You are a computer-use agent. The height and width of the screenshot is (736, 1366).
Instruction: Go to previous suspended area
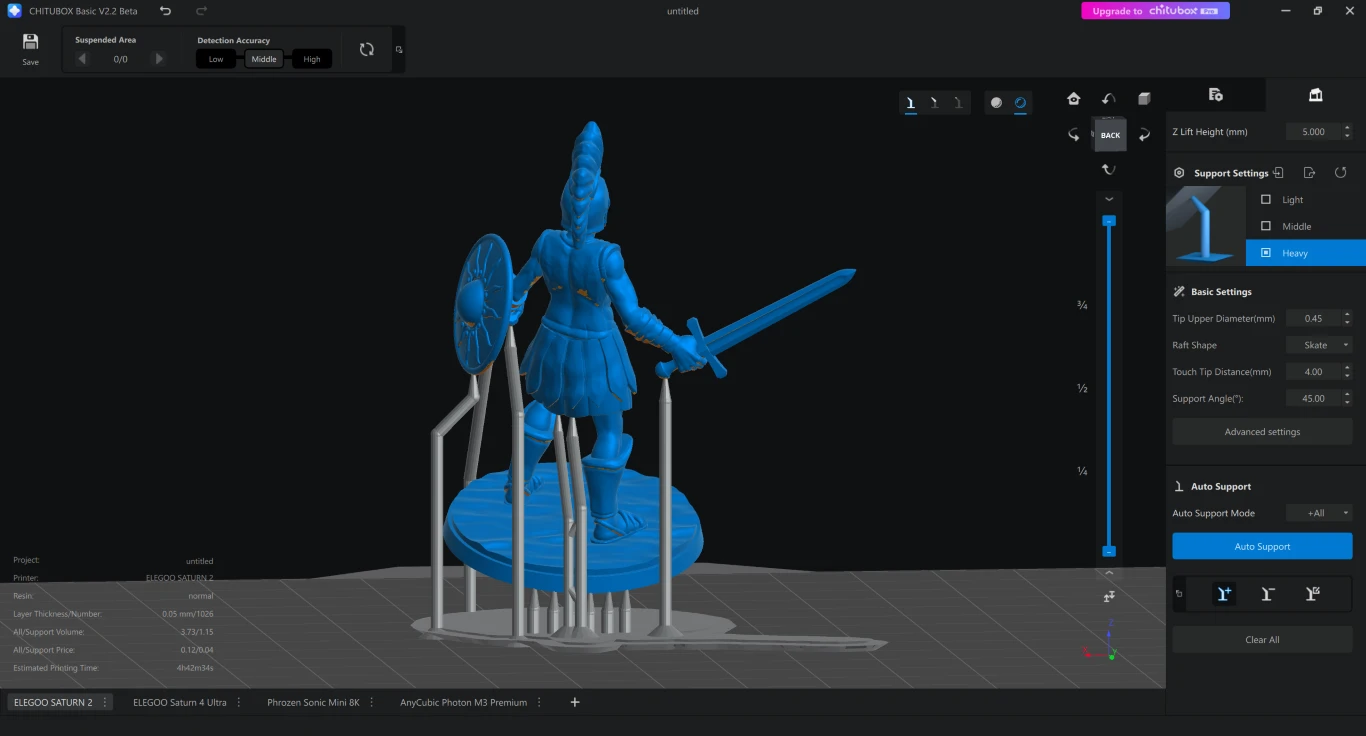tap(82, 59)
